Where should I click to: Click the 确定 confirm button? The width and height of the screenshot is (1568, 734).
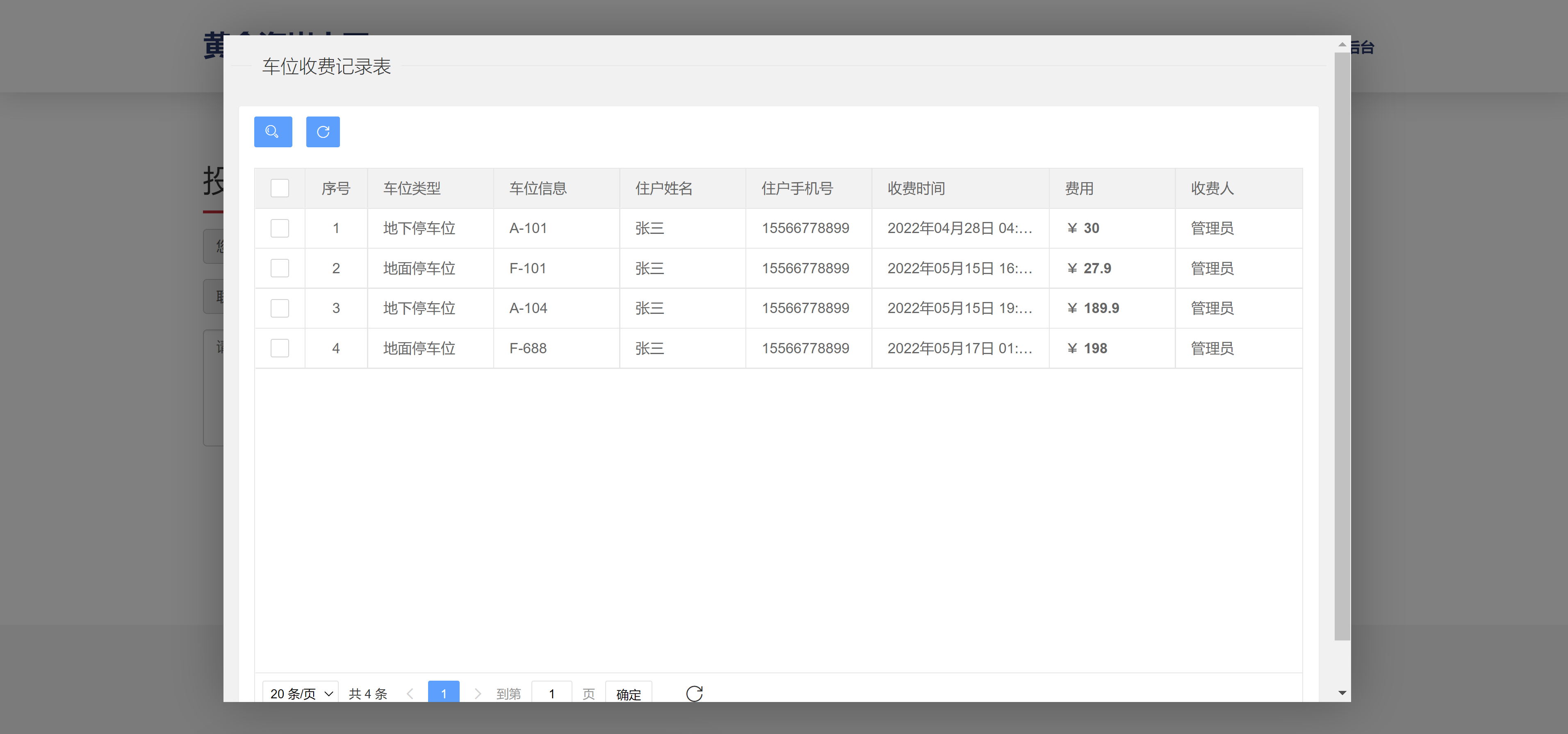pyautogui.click(x=628, y=694)
